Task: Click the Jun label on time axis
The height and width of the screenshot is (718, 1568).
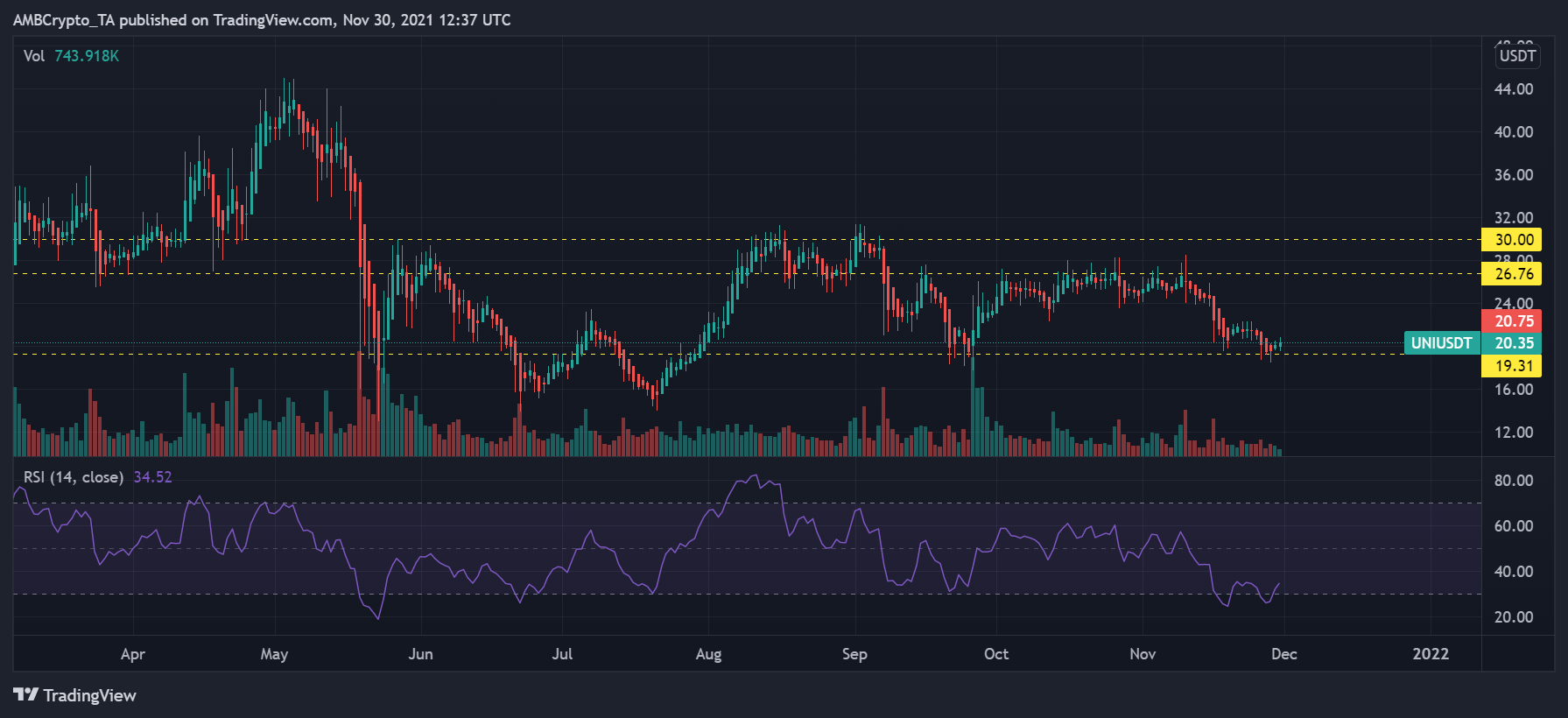Action: click(x=420, y=654)
